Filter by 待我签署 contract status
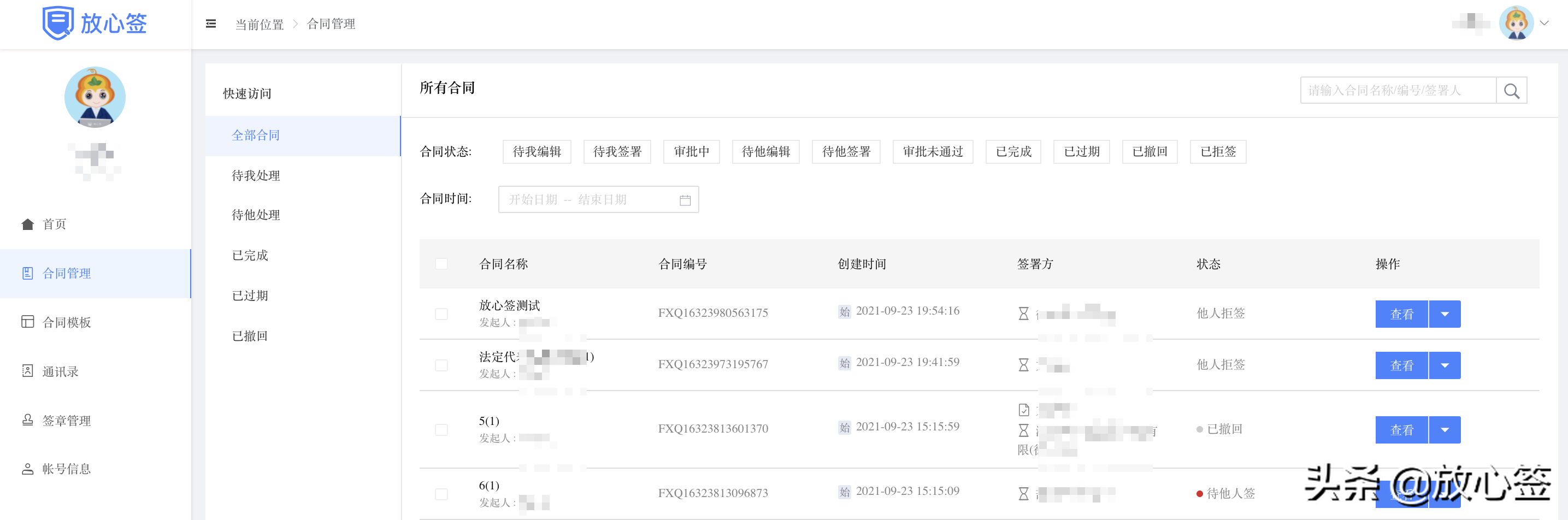 (617, 152)
